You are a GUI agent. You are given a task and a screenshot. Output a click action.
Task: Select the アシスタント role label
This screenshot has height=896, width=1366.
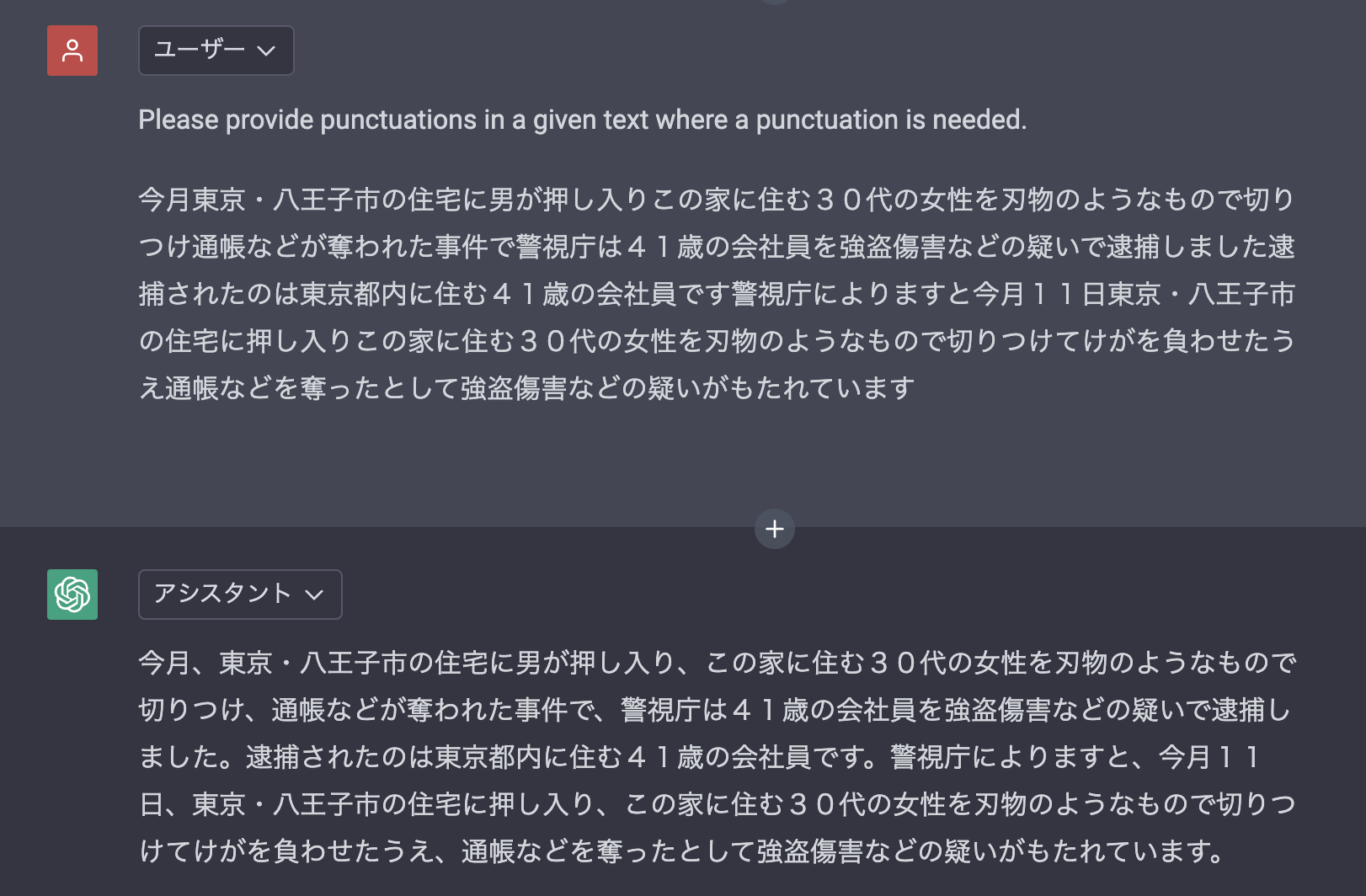[221, 595]
